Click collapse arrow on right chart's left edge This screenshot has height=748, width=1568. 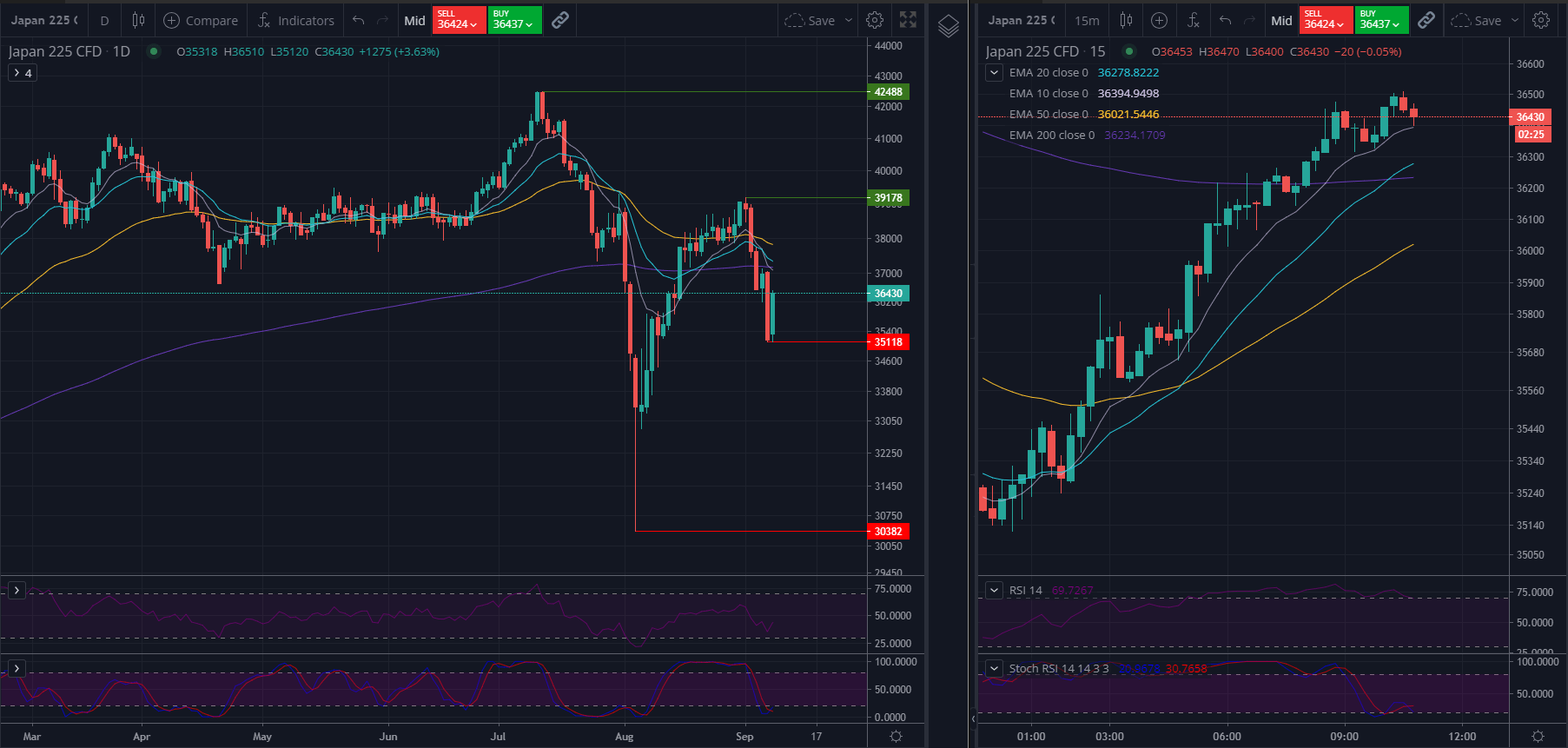pyautogui.click(x=973, y=718)
